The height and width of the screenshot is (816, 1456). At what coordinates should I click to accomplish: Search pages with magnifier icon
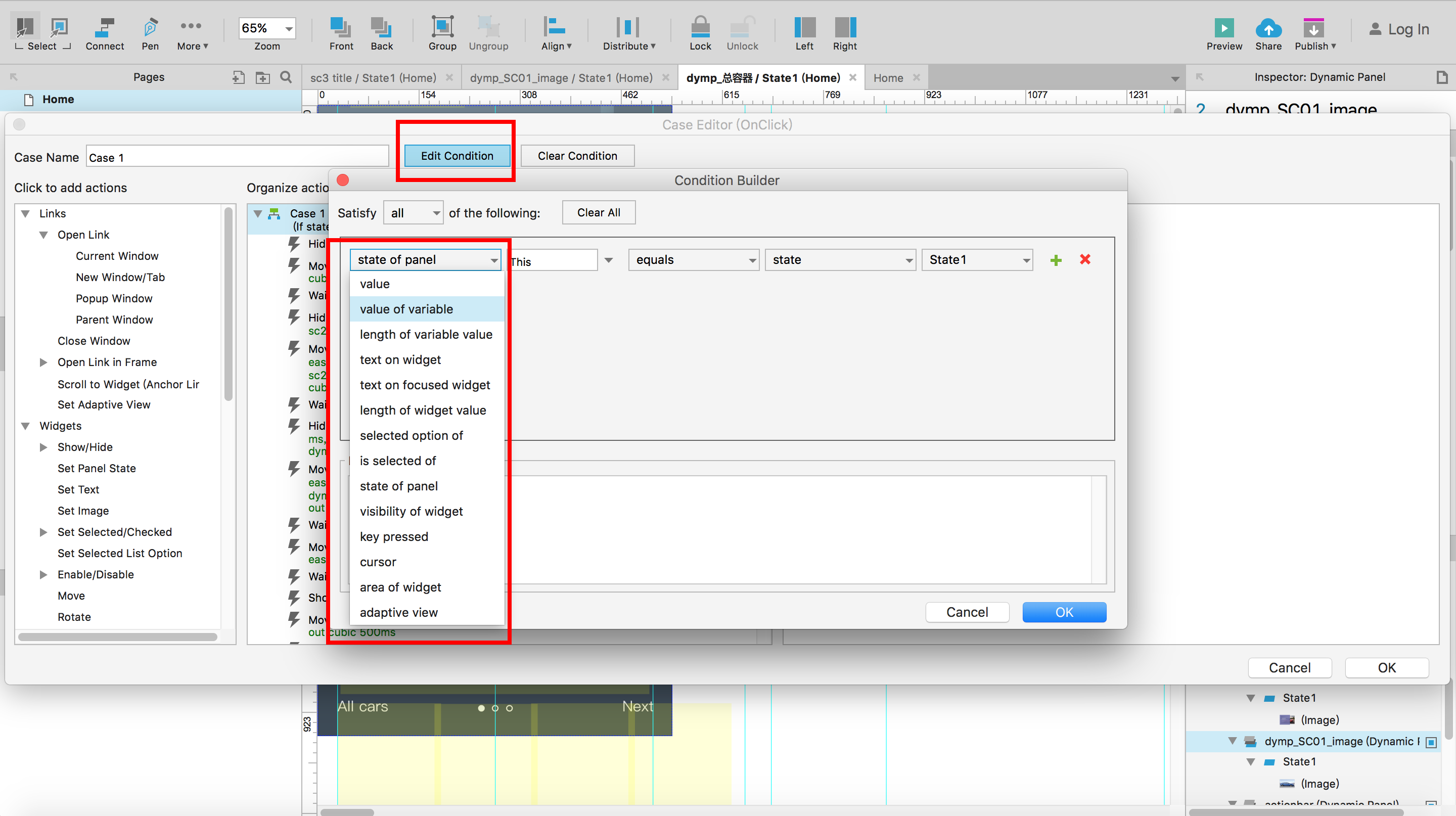[x=286, y=77]
